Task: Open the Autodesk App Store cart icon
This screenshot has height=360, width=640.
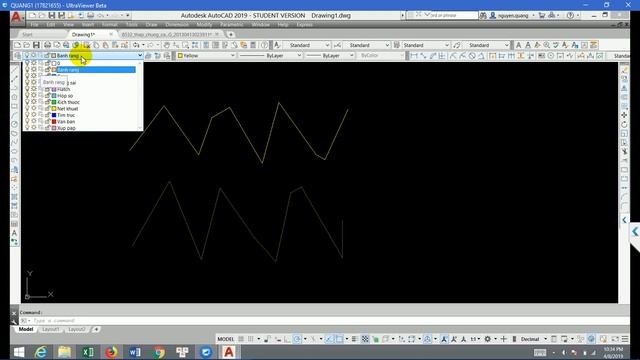Action: pyautogui.click(x=542, y=16)
